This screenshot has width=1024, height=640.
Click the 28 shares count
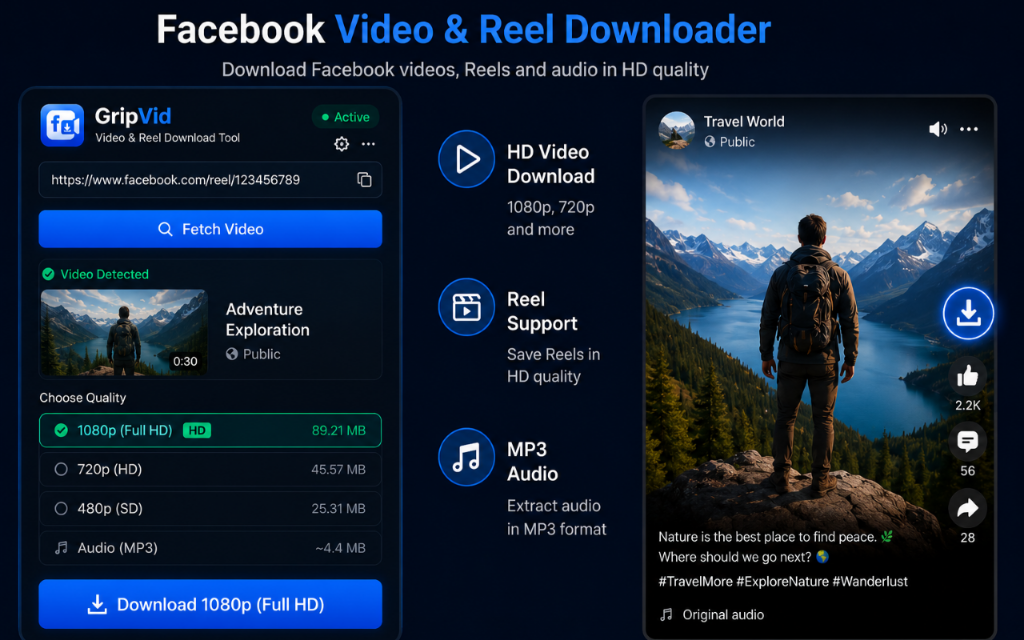tap(968, 537)
